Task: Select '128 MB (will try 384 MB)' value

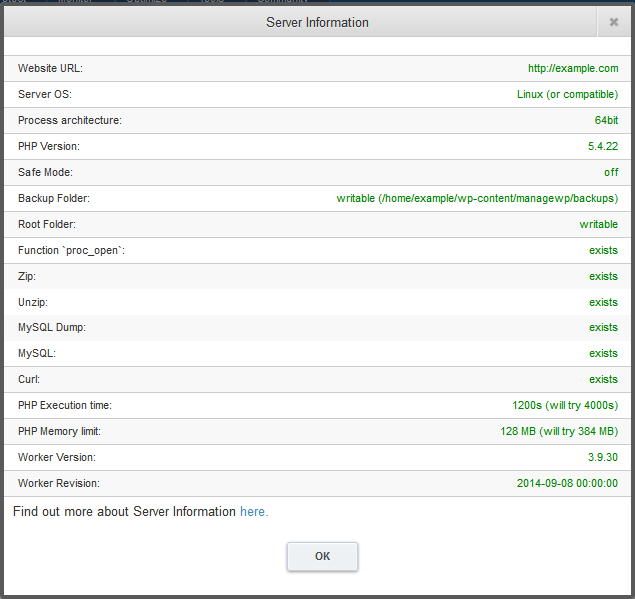Action: [x=559, y=431]
